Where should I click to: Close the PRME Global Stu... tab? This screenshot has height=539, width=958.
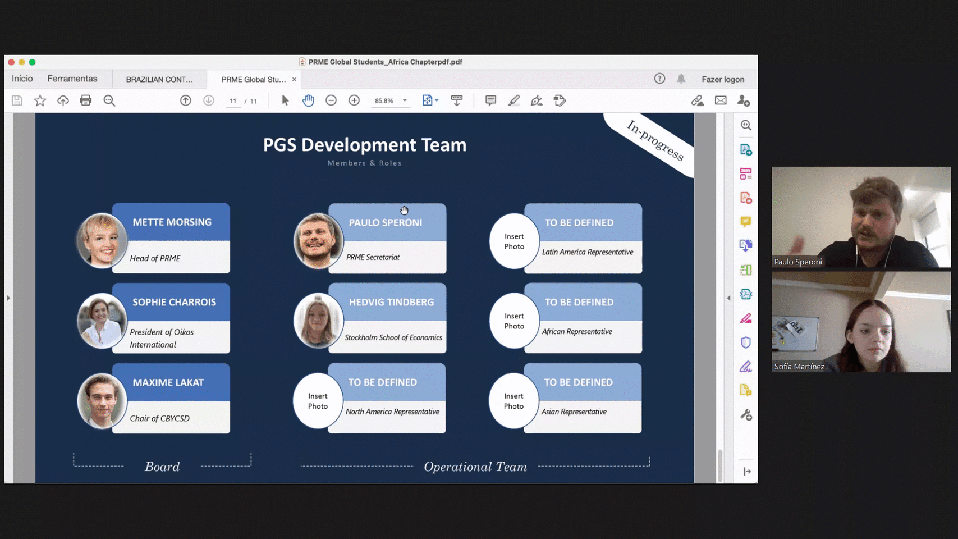(x=294, y=79)
